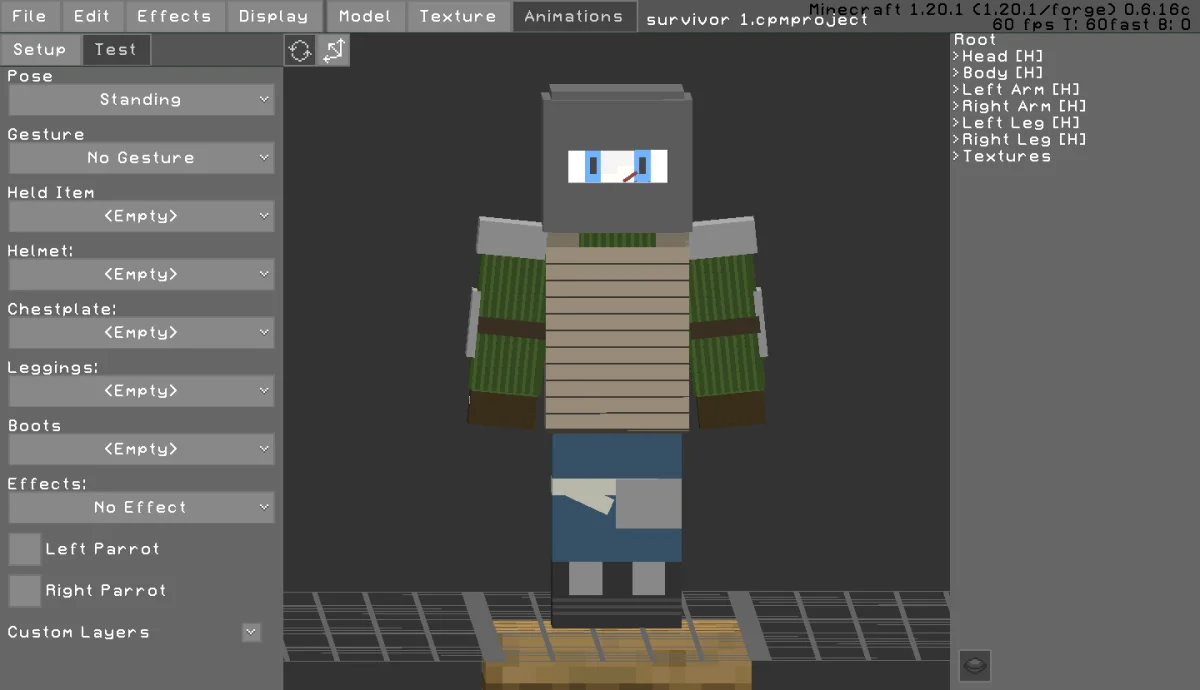The width and height of the screenshot is (1200, 690).
Task: Click the survivor 1.cpmproject file name
Action: (x=757, y=19)
